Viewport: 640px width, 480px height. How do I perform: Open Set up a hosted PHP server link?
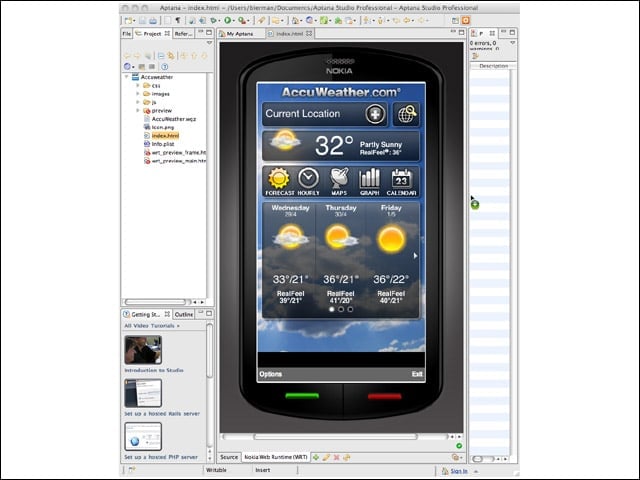[x=161, y=457]
